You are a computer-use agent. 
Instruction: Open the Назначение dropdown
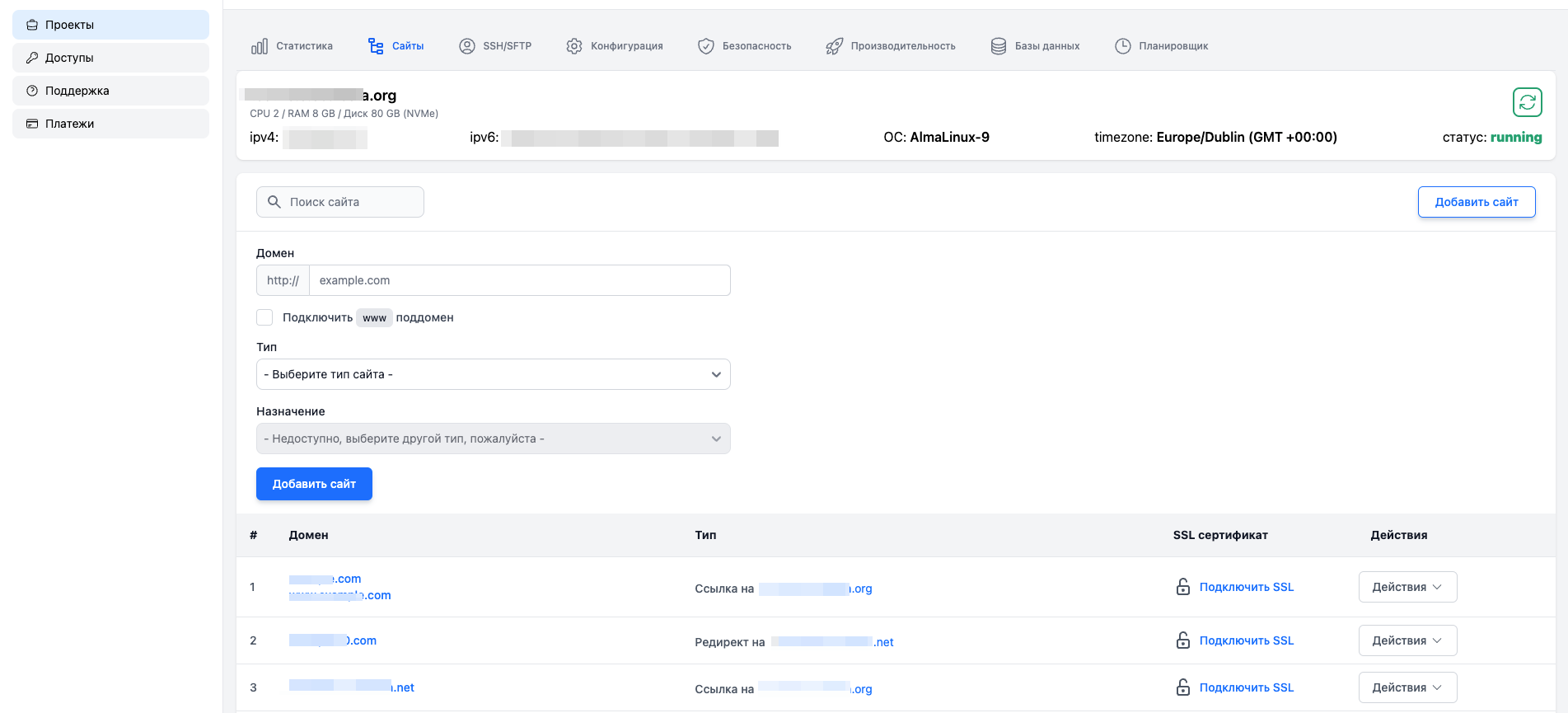point(494,439)
